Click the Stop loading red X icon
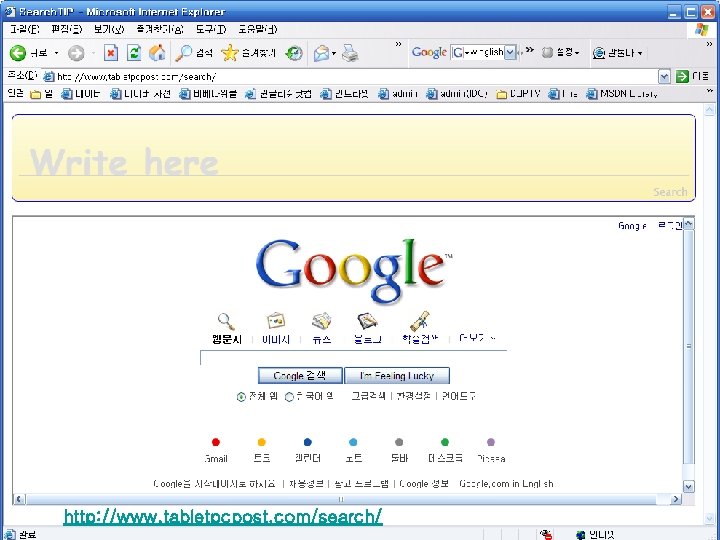The image size is (720, 540). [x=111, y=53]
